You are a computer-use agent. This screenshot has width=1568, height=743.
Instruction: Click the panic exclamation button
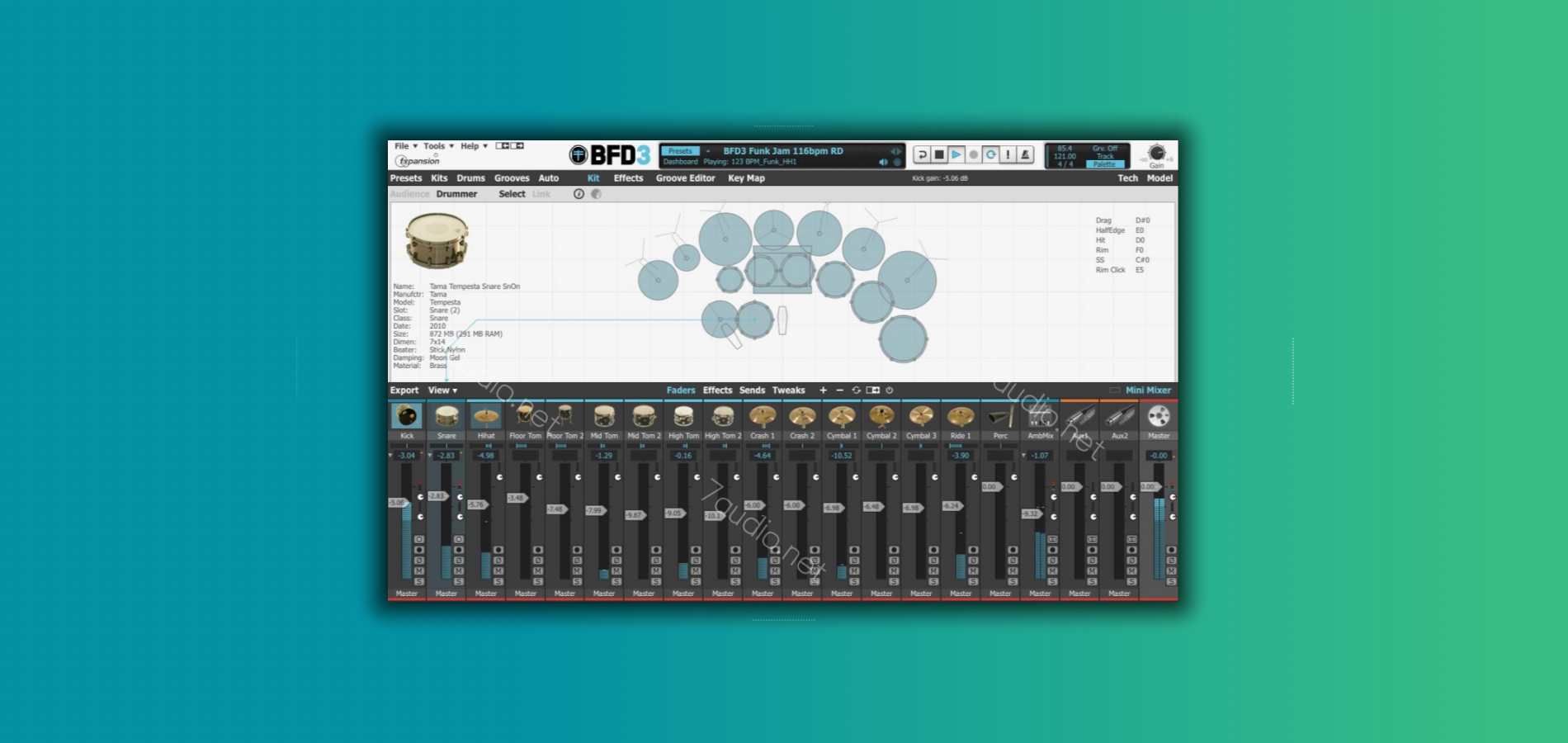coord(1008,154)
